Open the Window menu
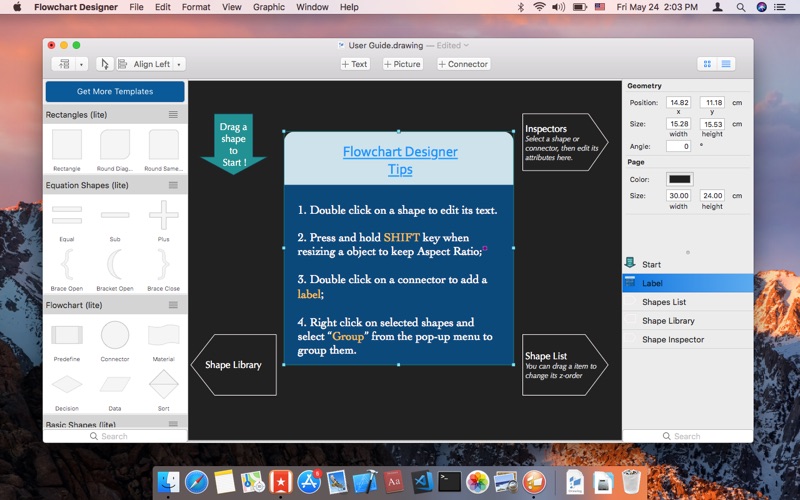Viewport: 800px width, 500px height. click(312, 7)
